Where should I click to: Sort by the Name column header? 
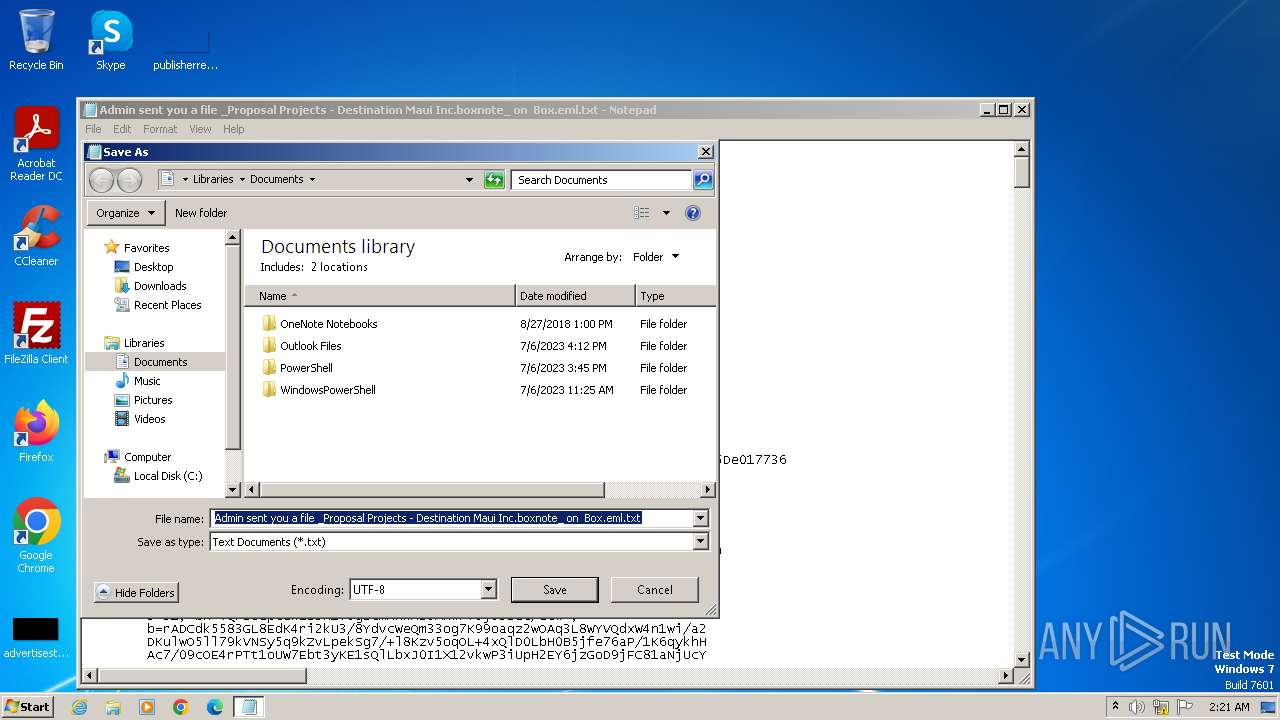point(380,296)
